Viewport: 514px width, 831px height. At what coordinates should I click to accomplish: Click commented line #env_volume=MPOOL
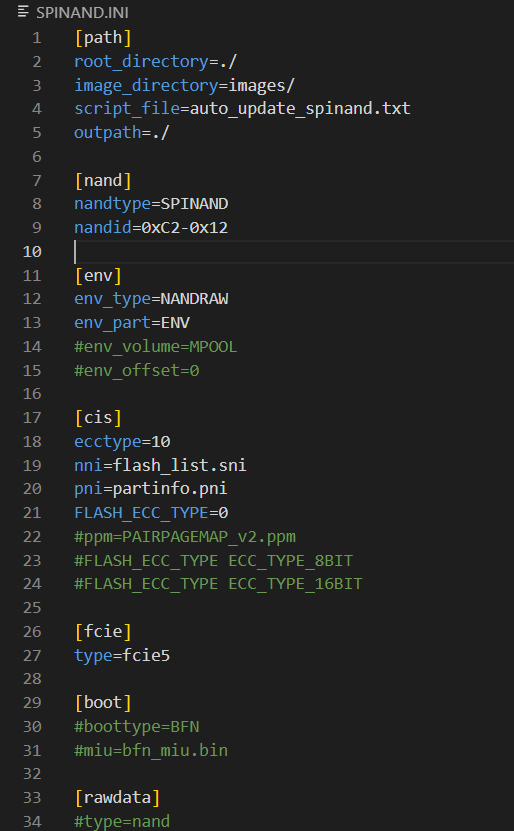point(155,347)
